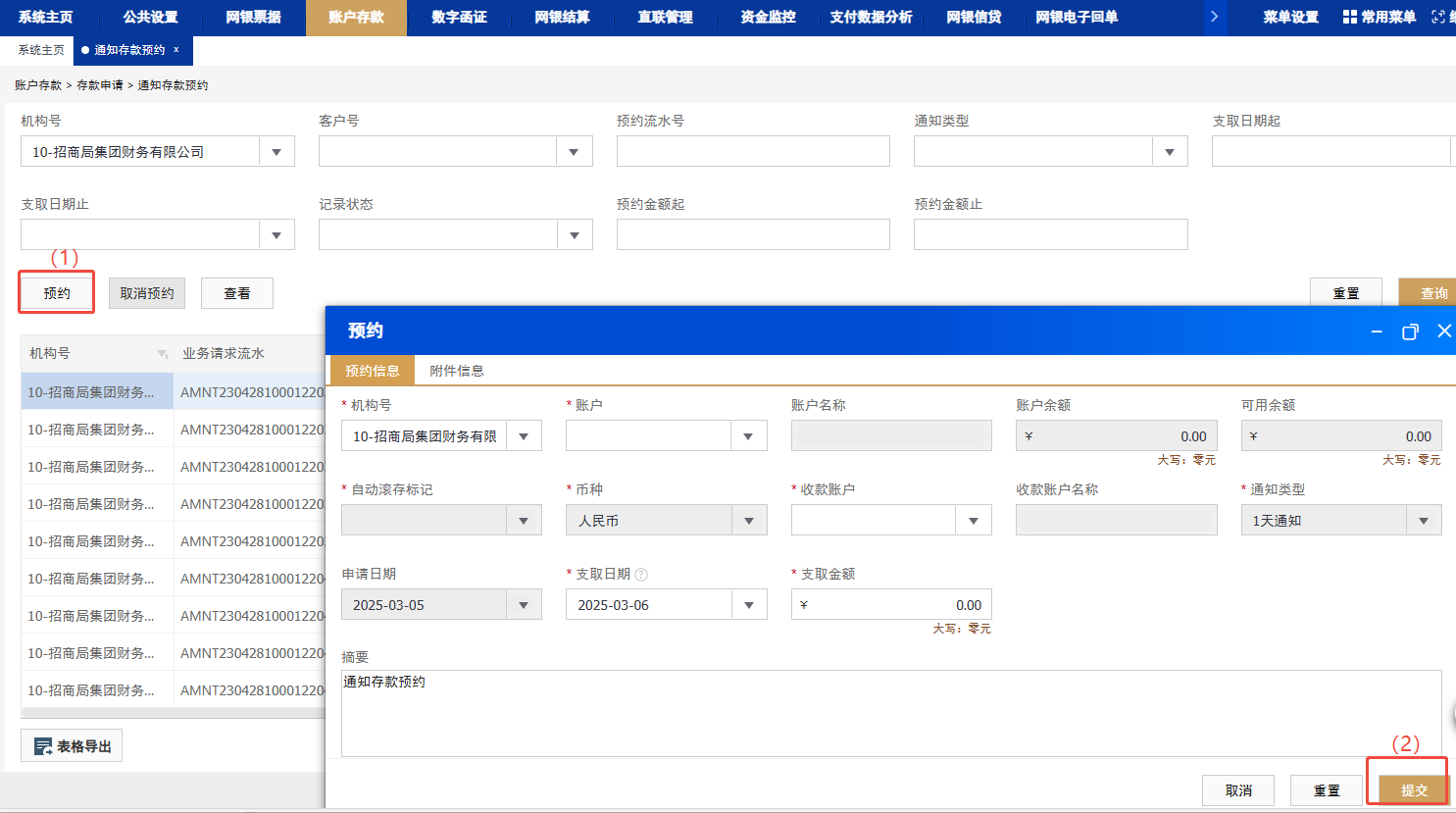1456x813 pixels.
Task: Open the 网银结算 menu
Action: point(562,17)
